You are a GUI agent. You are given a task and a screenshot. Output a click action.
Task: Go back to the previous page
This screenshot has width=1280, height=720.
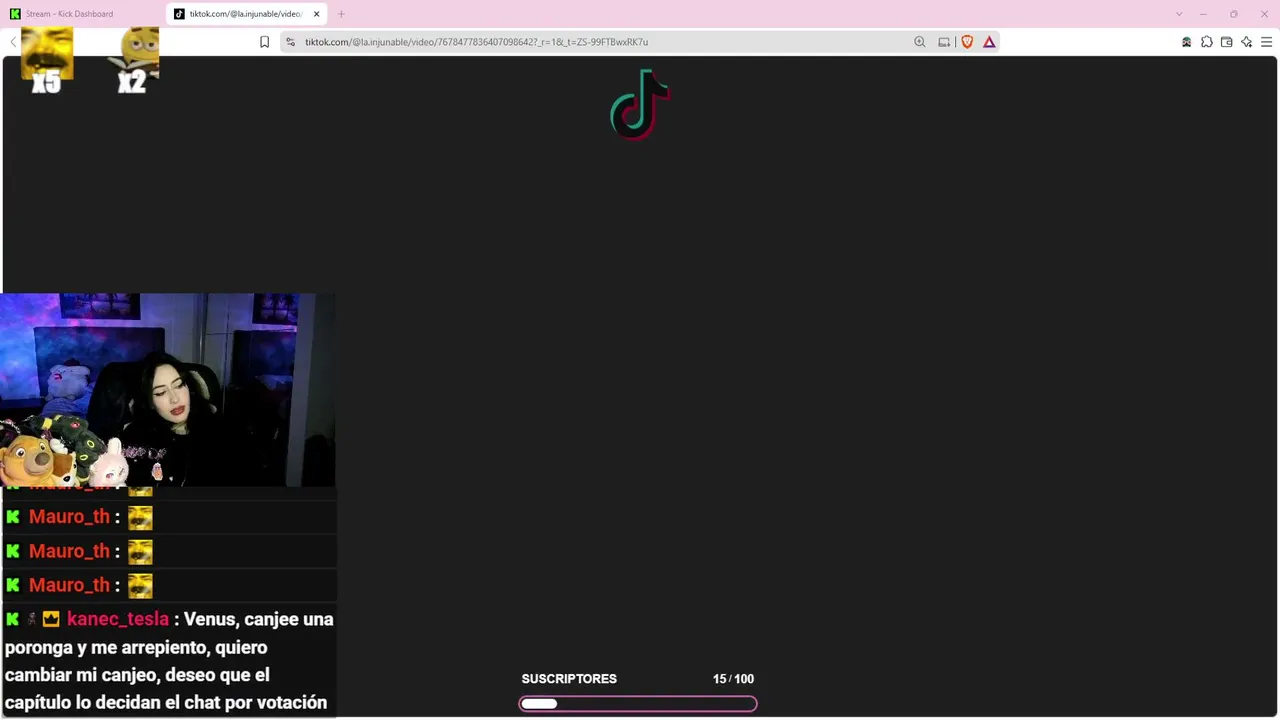pyautogui.click(x=13, y=42)
